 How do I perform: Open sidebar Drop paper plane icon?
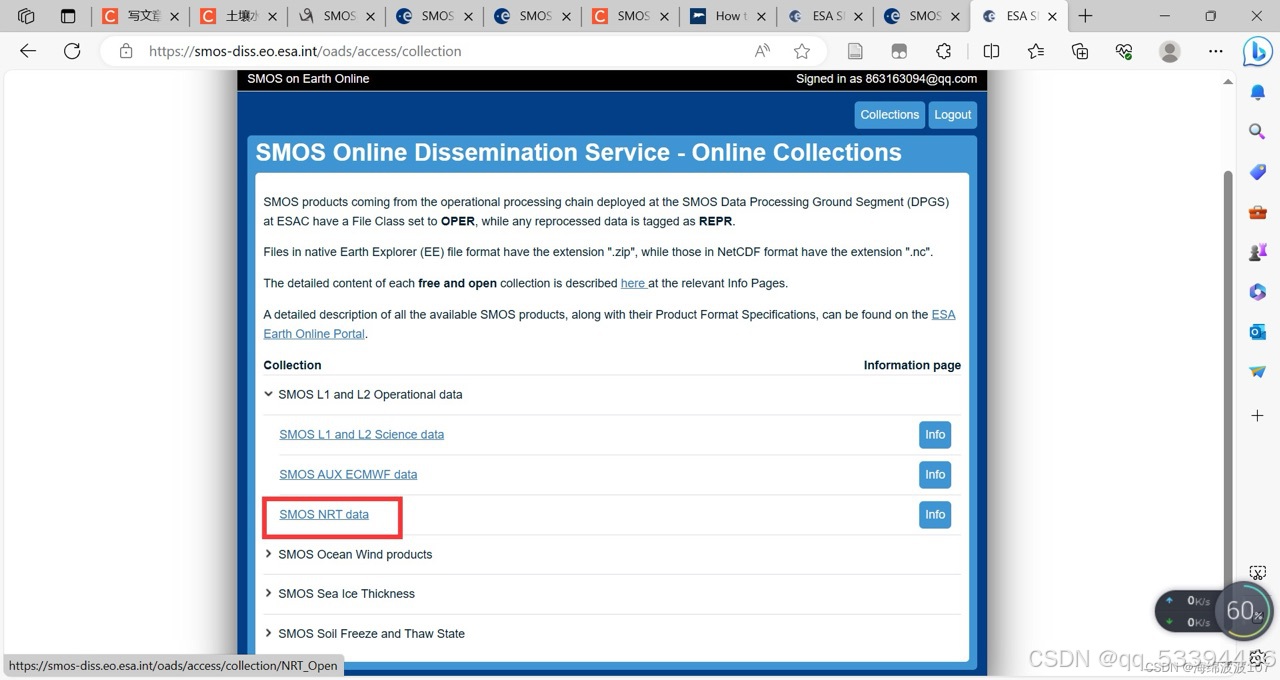[x=1258, y=371]
